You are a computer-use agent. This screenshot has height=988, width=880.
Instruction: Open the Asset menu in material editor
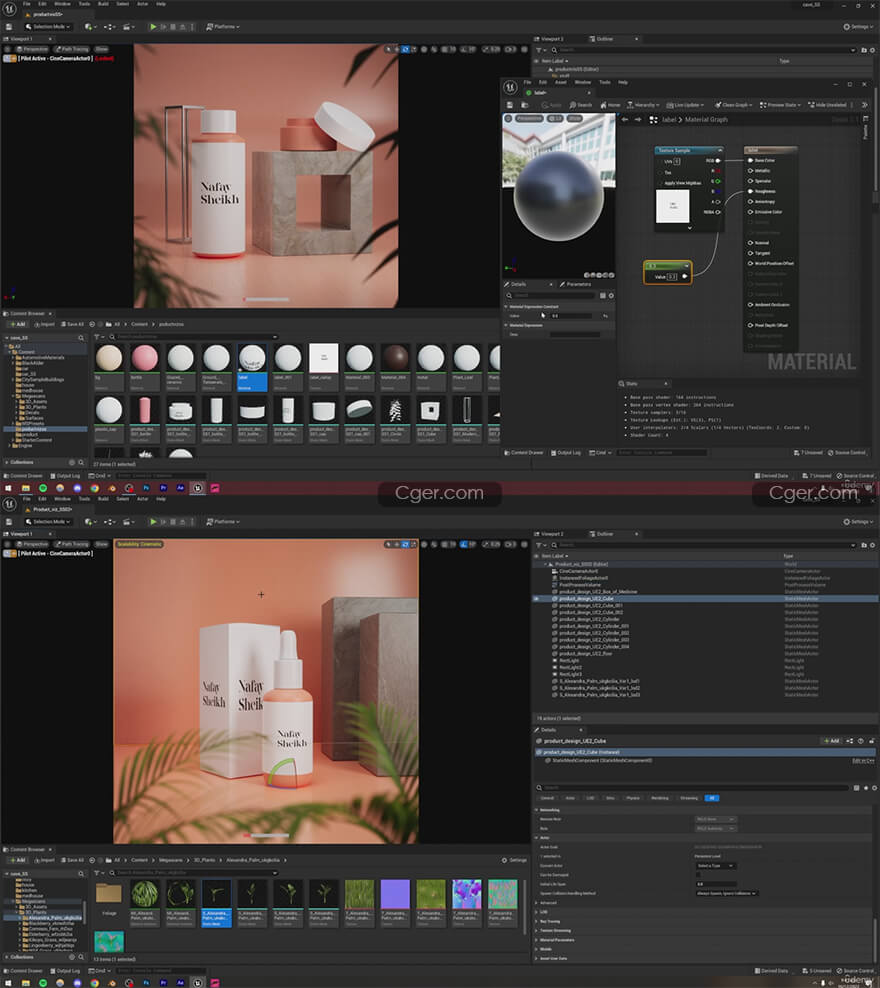pos(561,82)
